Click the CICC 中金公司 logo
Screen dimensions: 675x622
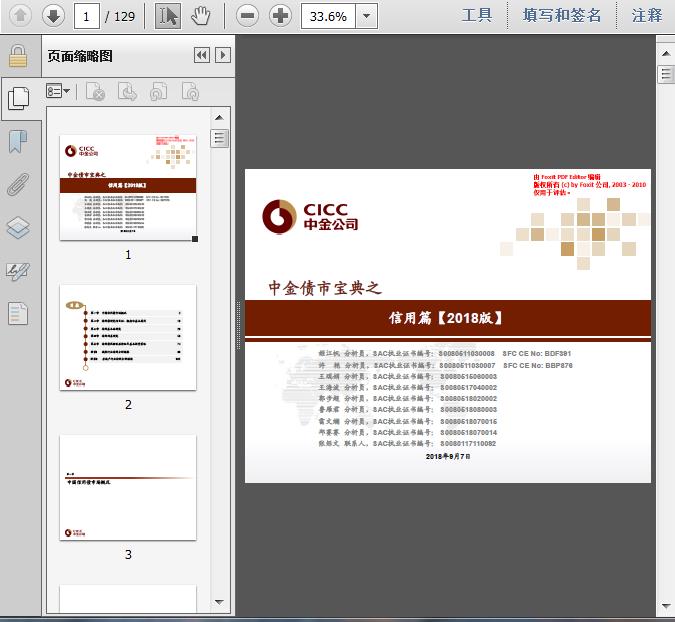coord(310,217)
